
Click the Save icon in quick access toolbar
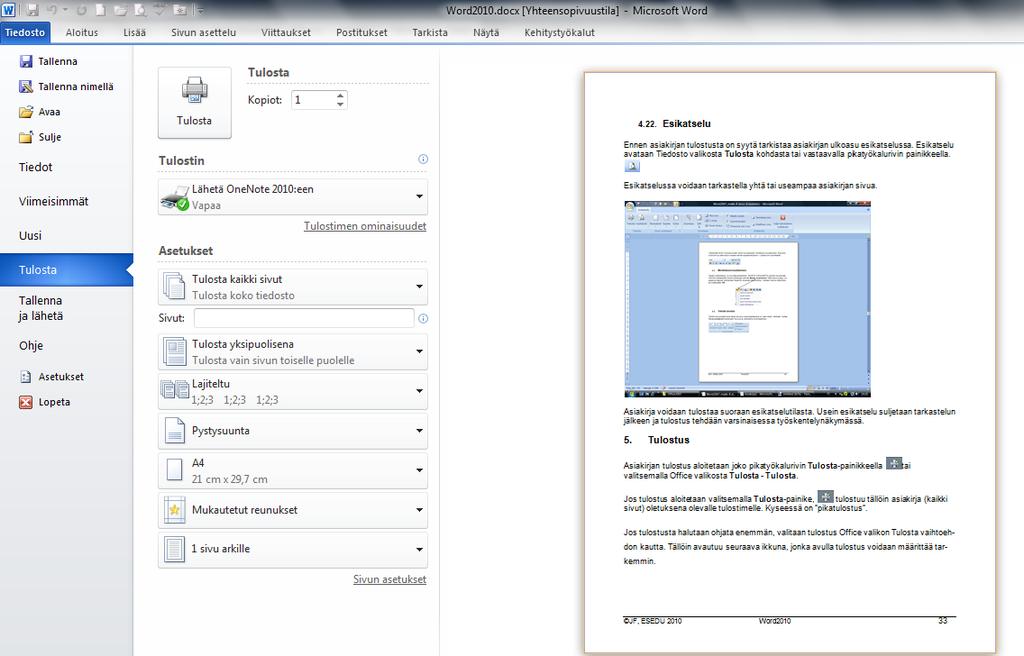click(x=32, y=10)
